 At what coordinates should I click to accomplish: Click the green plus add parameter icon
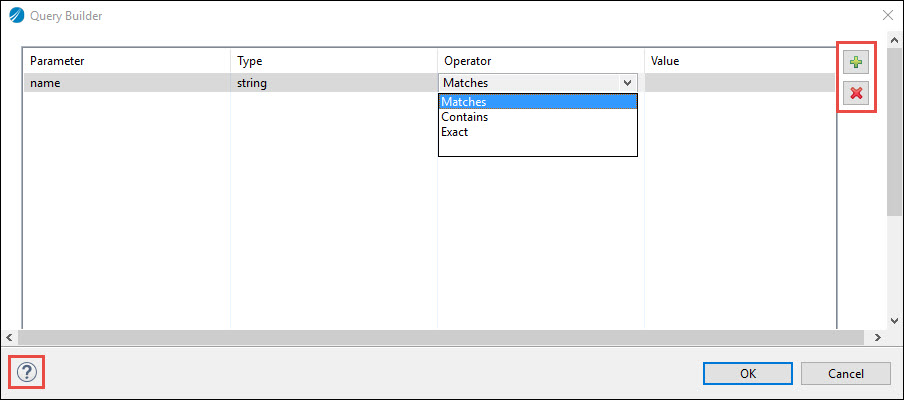pos(856,63)
